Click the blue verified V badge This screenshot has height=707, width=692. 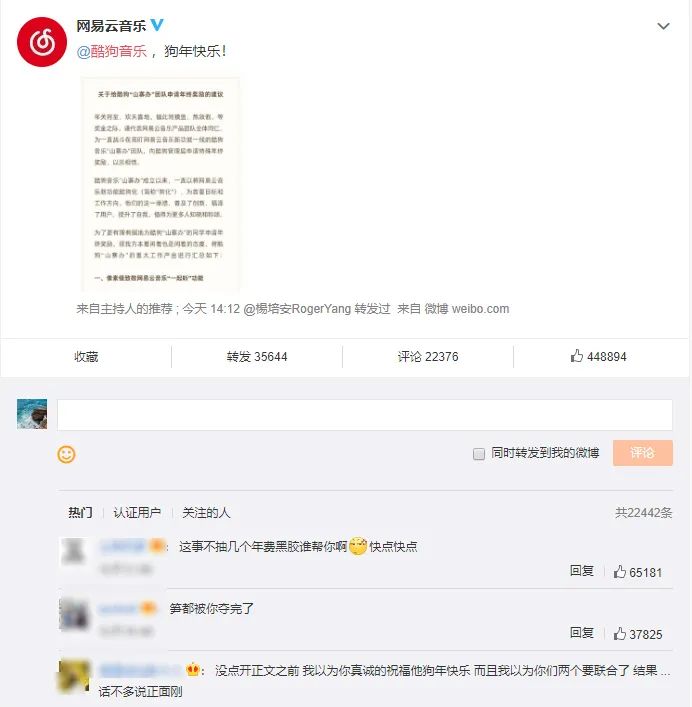pos(157,25)
